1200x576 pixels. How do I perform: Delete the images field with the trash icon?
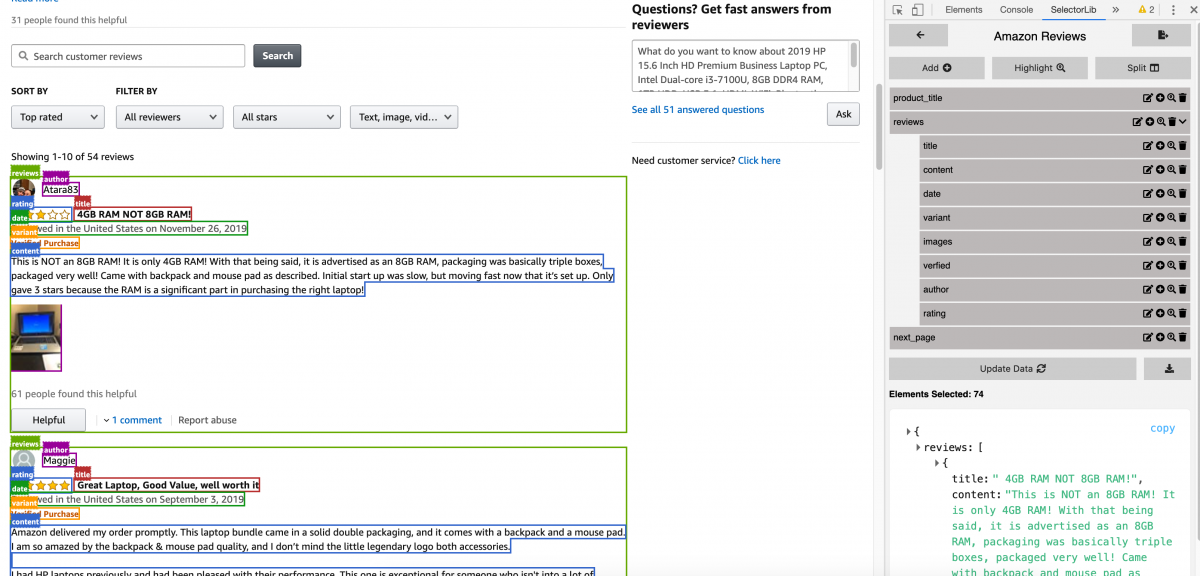[x=1184, y=241]
